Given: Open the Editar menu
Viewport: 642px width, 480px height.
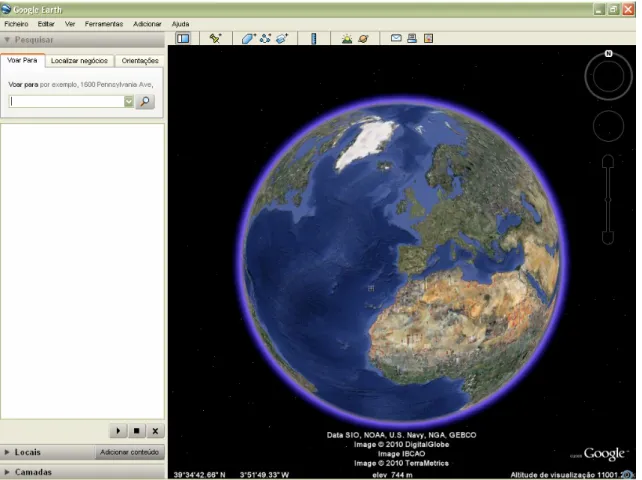Looking at the screenshot, I should [46, 24].
